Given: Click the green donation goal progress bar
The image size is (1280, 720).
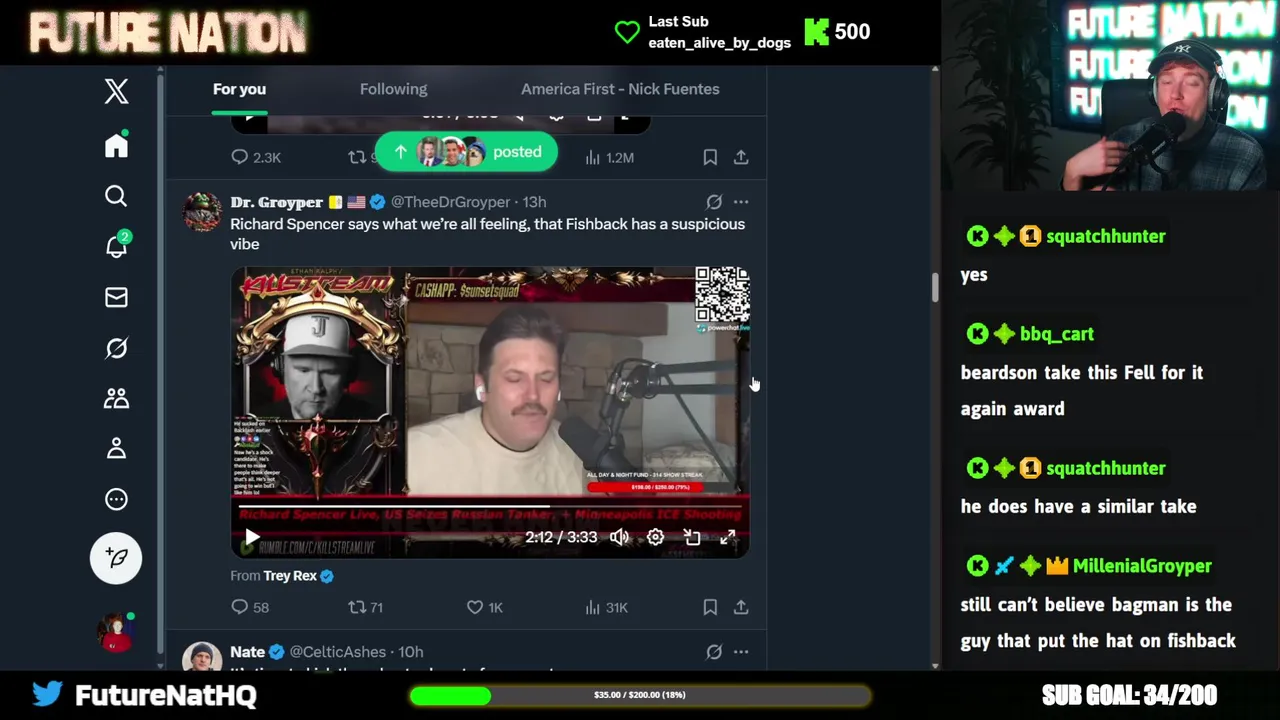Looking at the screenshot, I should [640, 695].
